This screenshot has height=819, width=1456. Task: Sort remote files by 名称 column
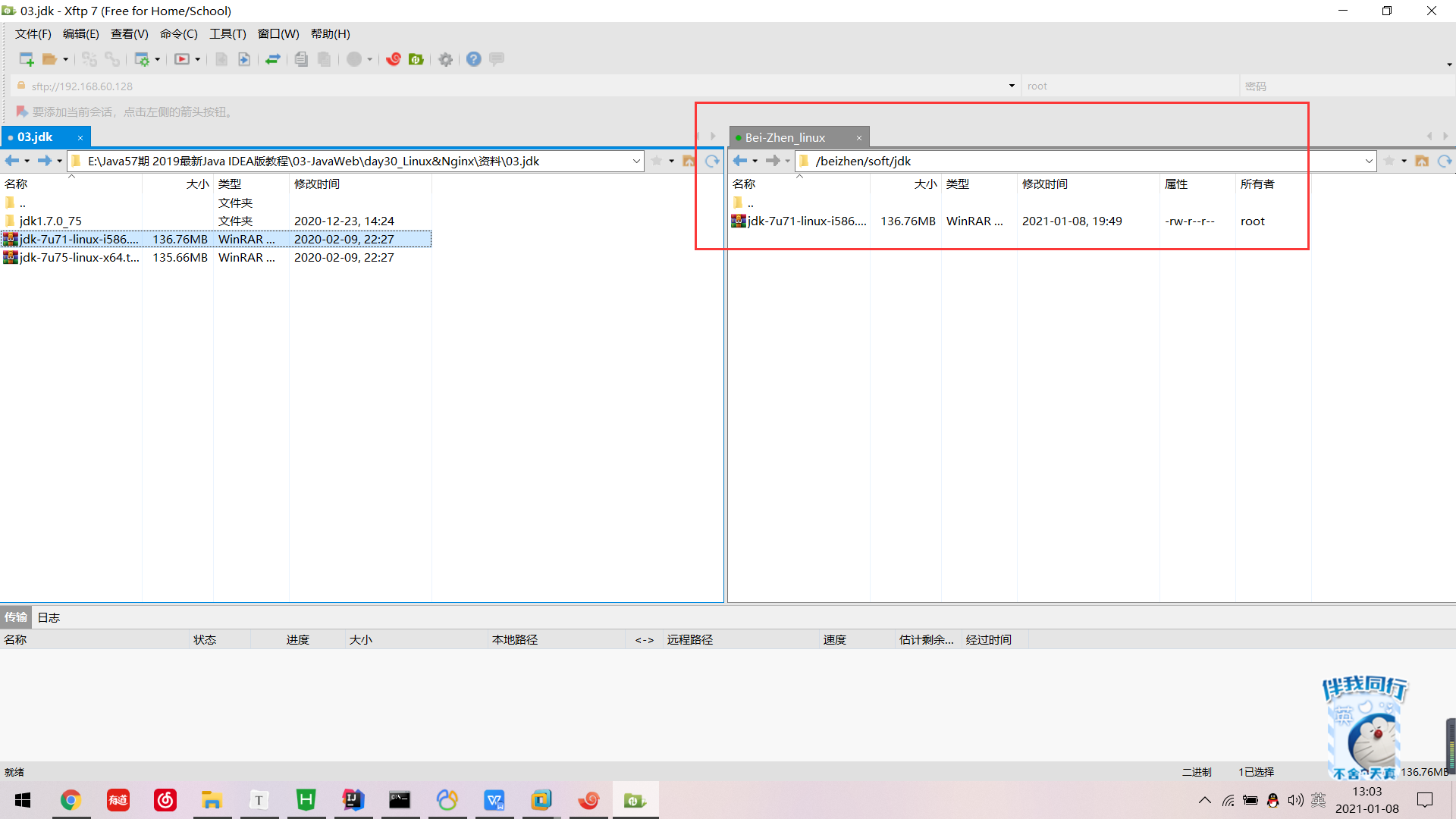(745, 184)
